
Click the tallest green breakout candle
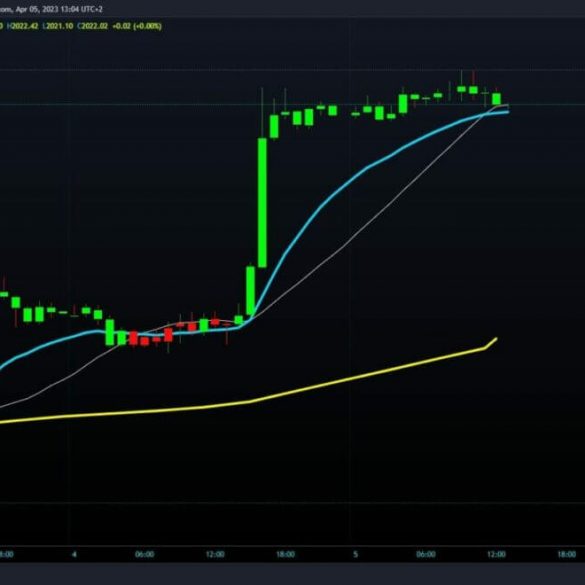[x=262, y=203]
